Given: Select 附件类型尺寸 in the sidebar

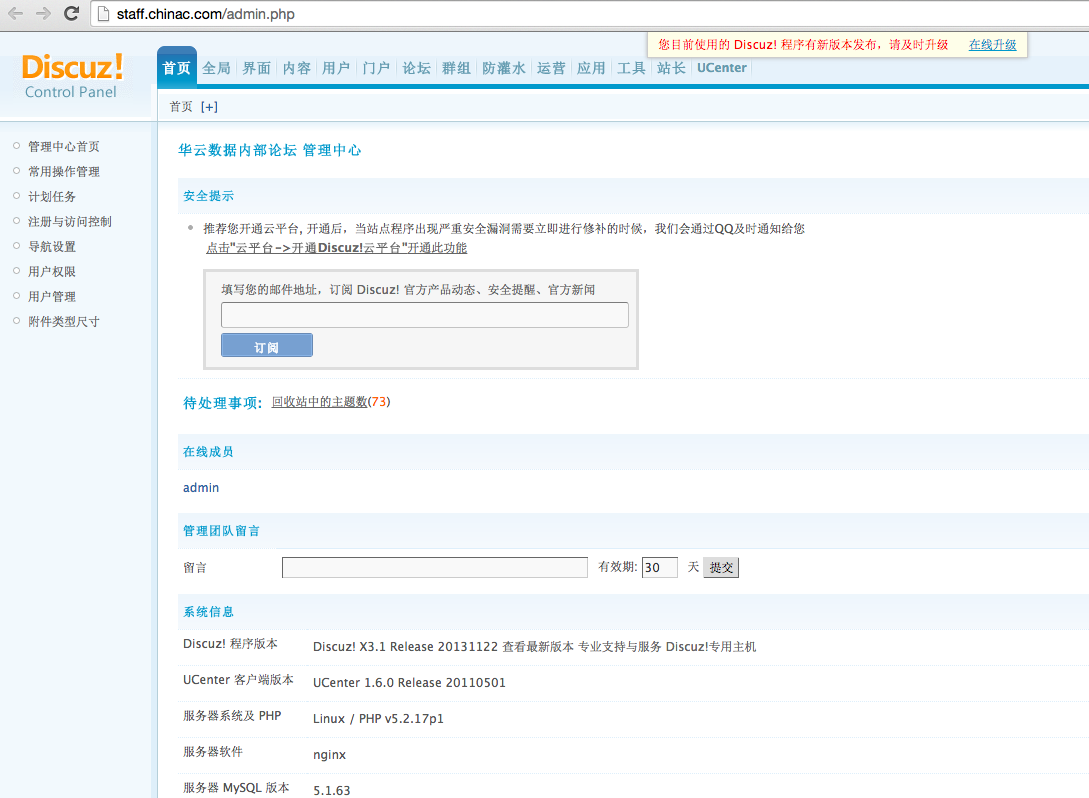Looking at the screenshot, I should pos(64,322).
